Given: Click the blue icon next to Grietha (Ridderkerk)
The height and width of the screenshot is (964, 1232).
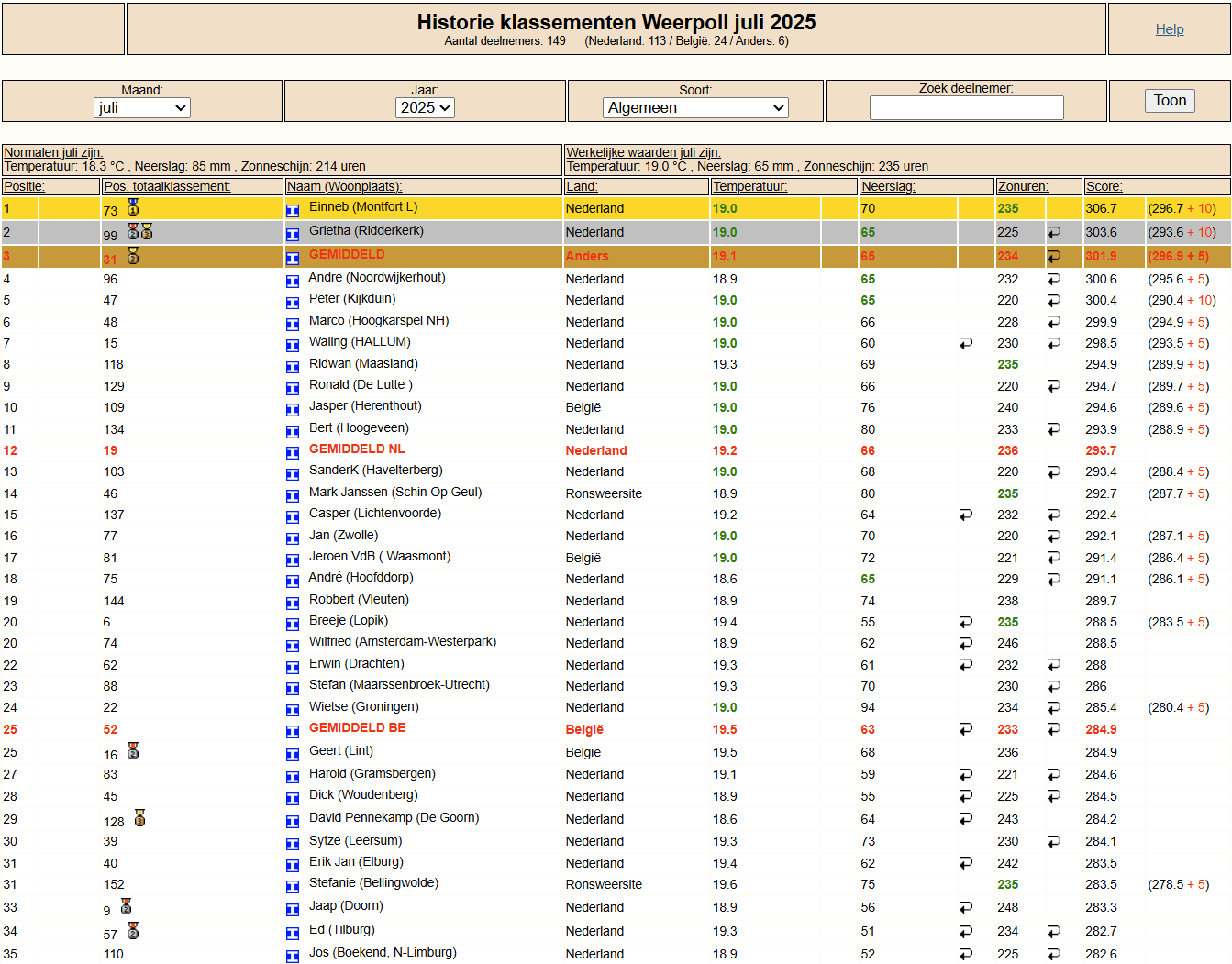Looking at the screenshot, I should tap(293, 235).
